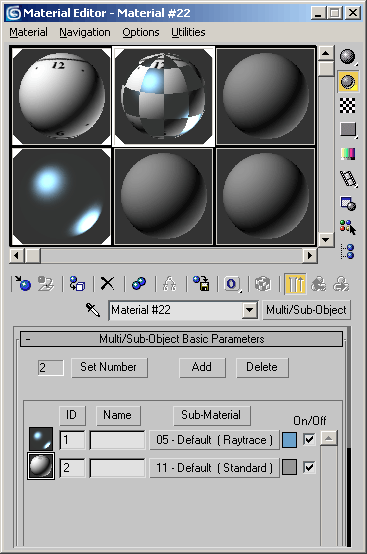This screenshot has height=554, width=367.
Task: Select the checkered sample sphere slot
Action: tap(163, 96)
